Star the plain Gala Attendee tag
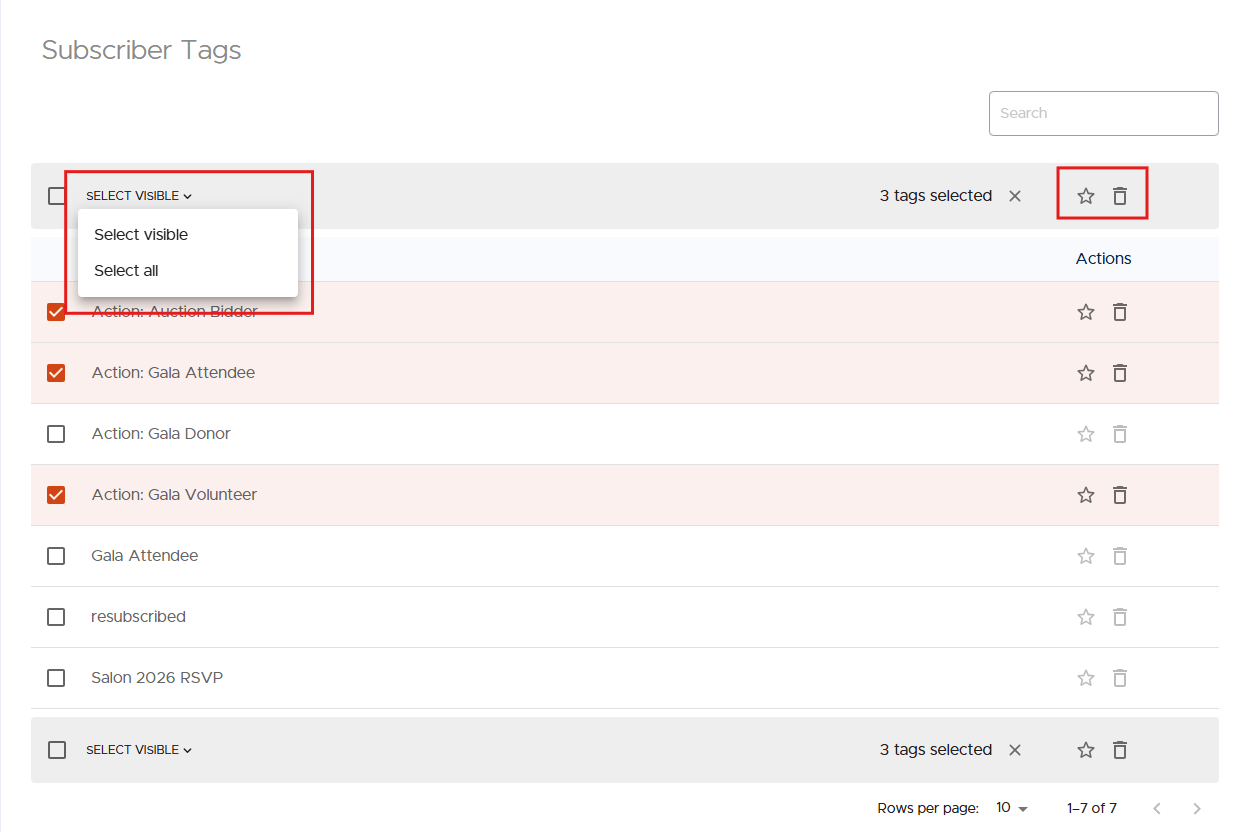Viewport: 1245px width, 832px height. [x=1086, y=556]
